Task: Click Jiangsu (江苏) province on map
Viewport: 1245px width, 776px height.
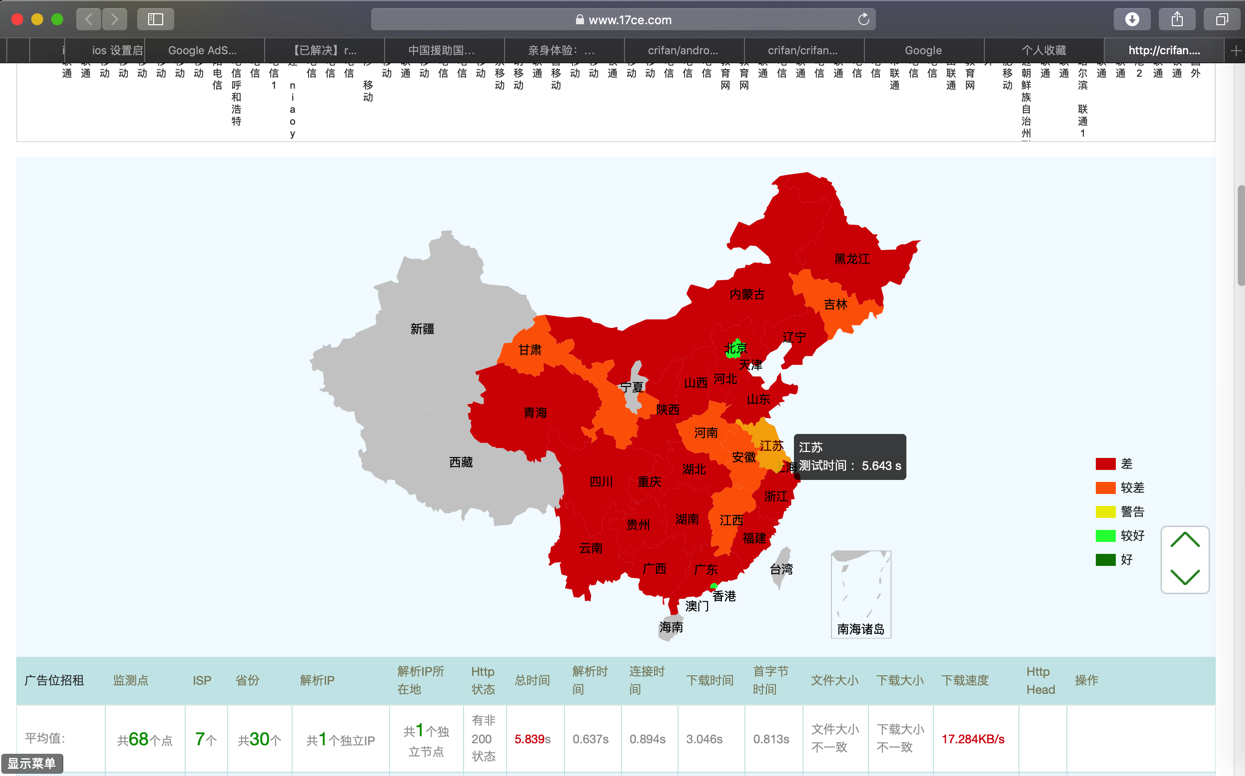Action: (771, 446)
